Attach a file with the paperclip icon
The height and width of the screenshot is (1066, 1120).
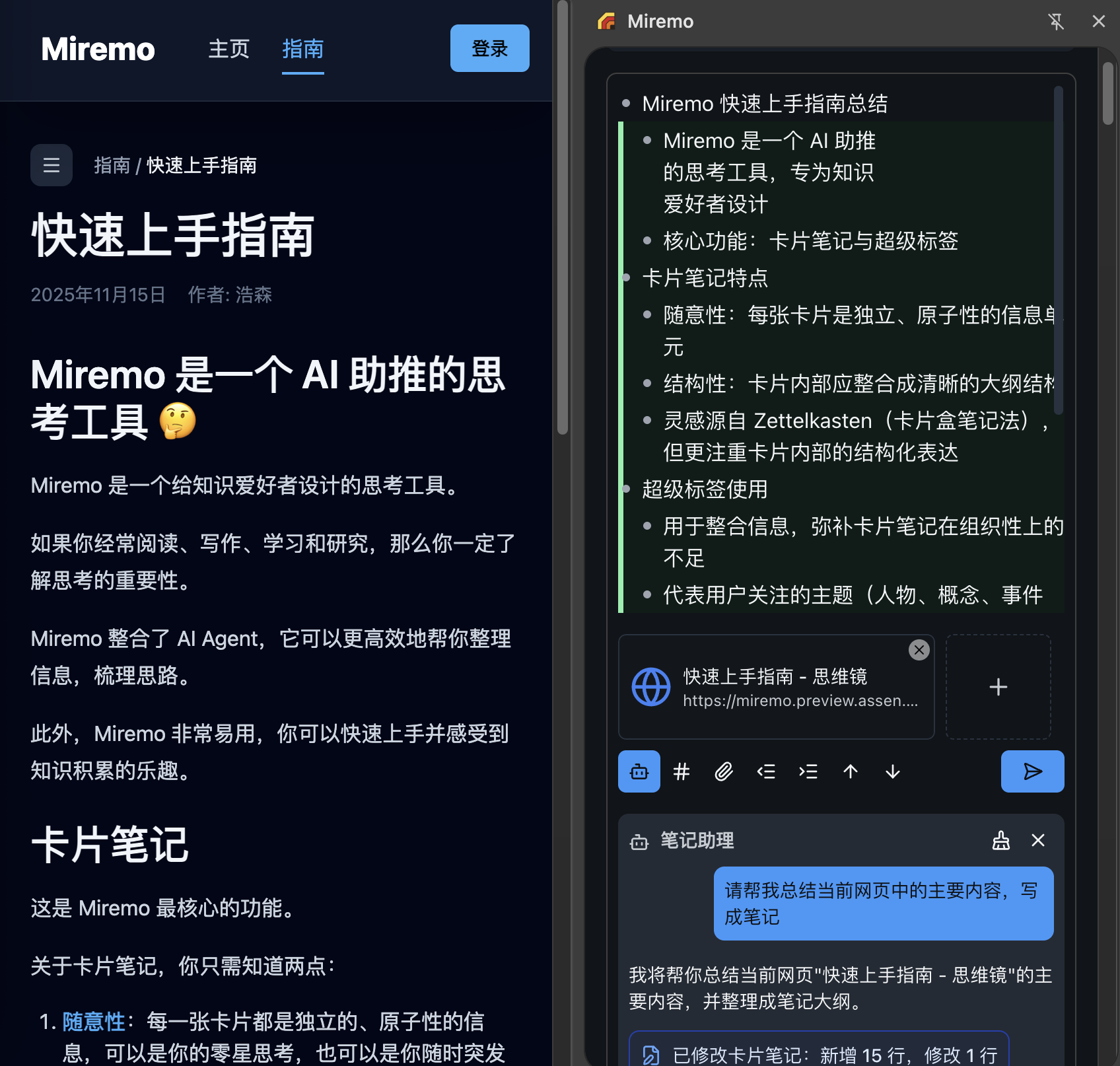(723, 771)
